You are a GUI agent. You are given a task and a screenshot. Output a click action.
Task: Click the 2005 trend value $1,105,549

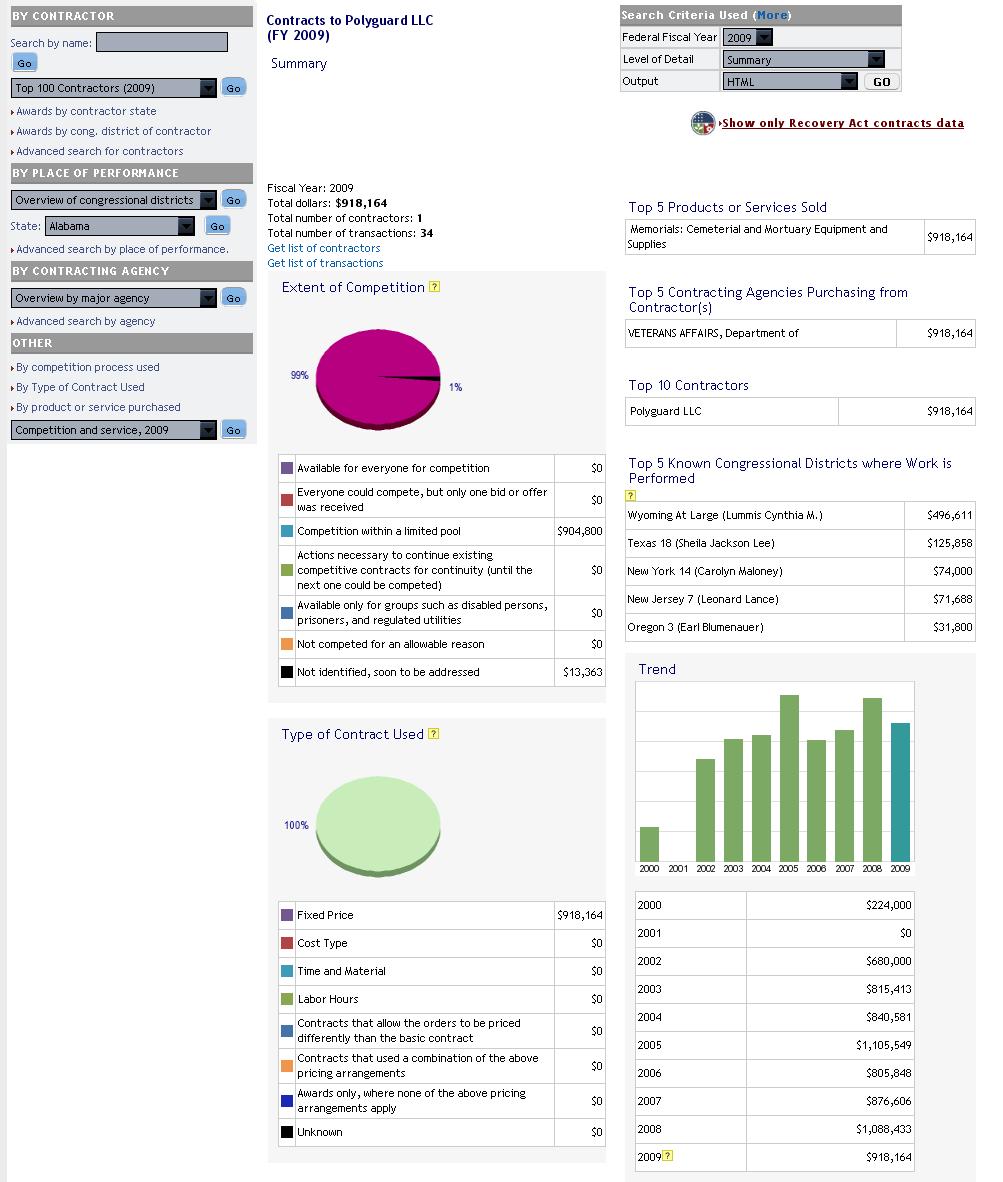(883, 1045)
